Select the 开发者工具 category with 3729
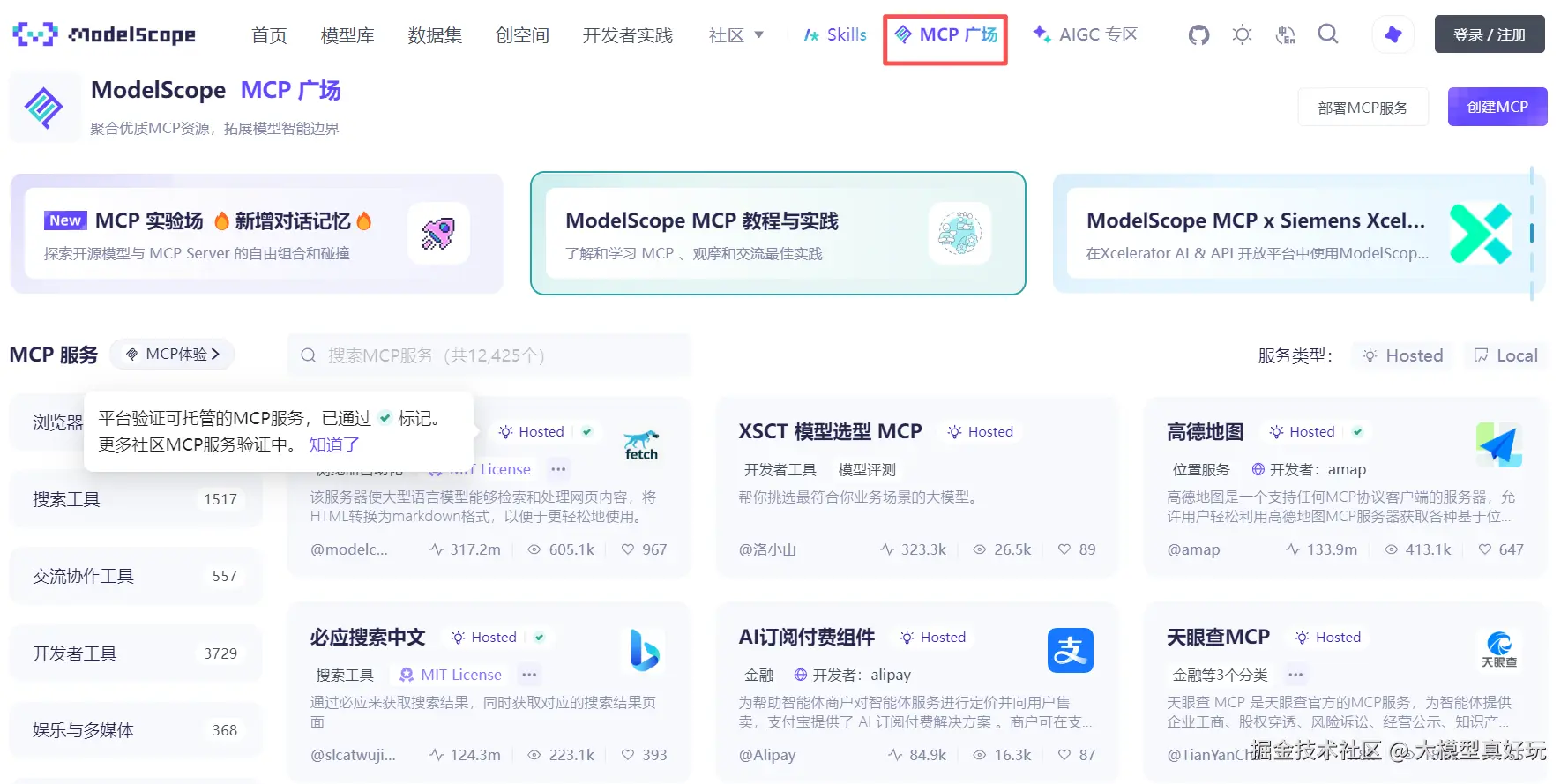1568x784 pixels. pos(136,653)
